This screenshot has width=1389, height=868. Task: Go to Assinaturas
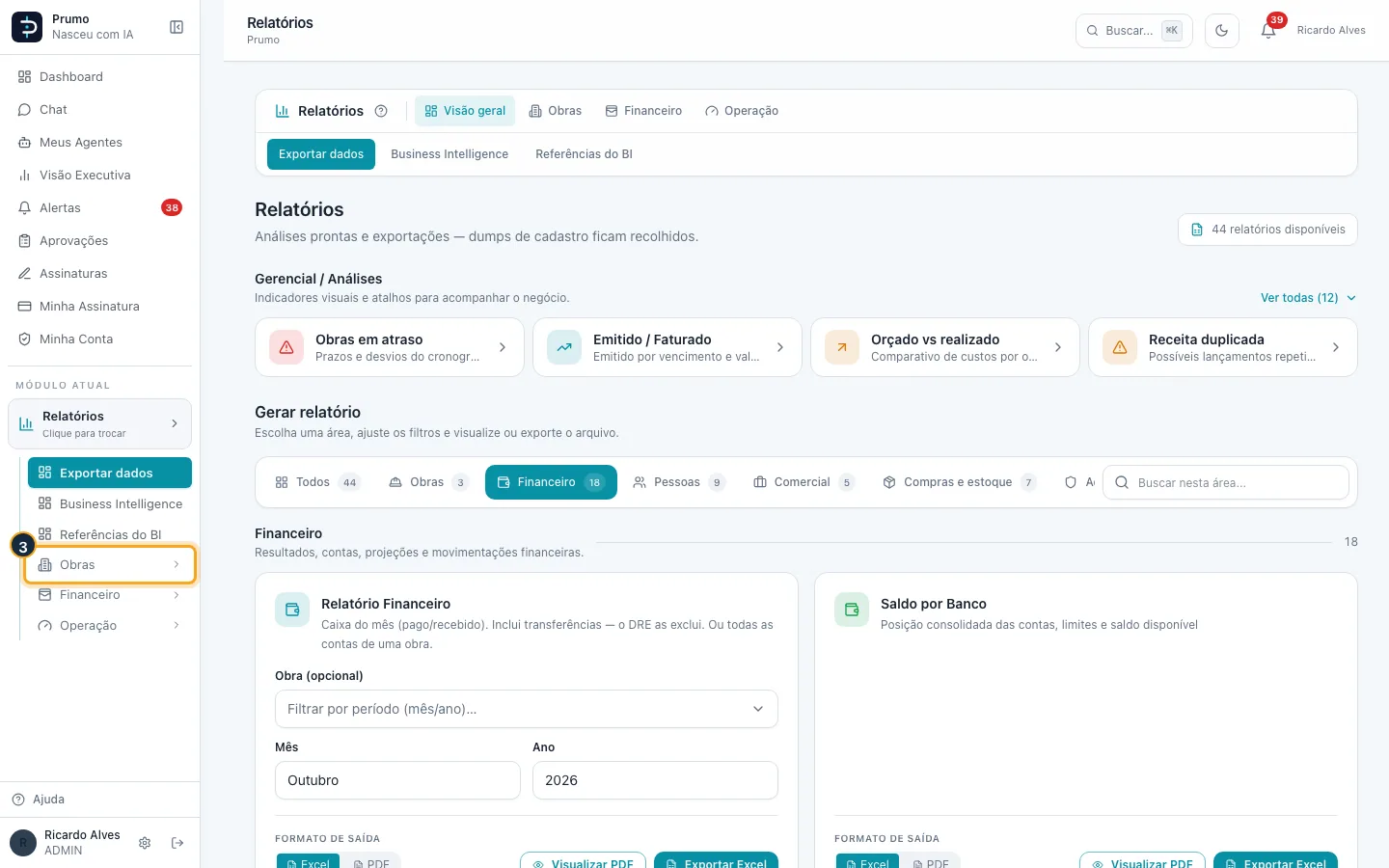click(x=100, y=274)
